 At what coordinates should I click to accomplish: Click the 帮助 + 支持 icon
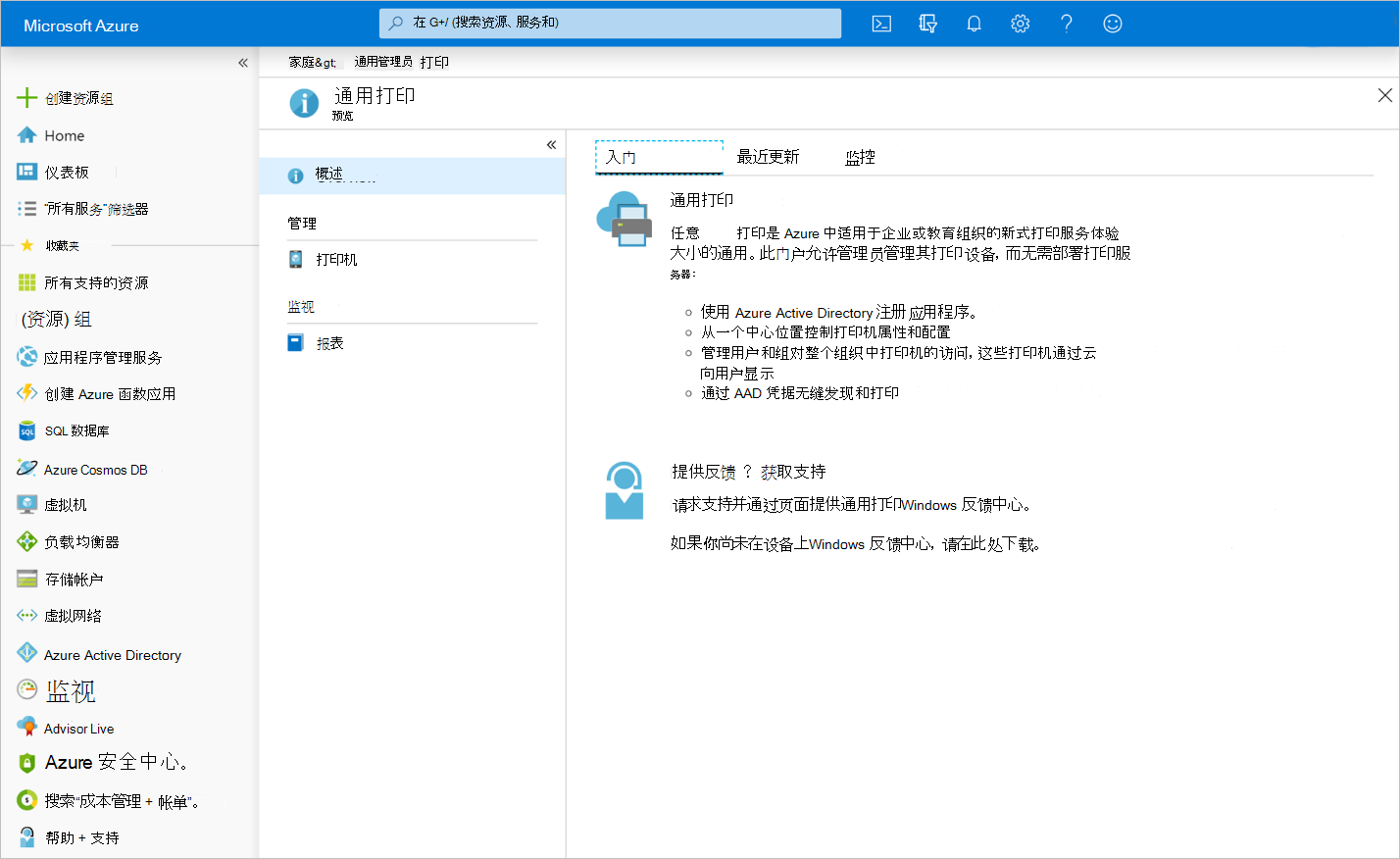pos(27,836)
